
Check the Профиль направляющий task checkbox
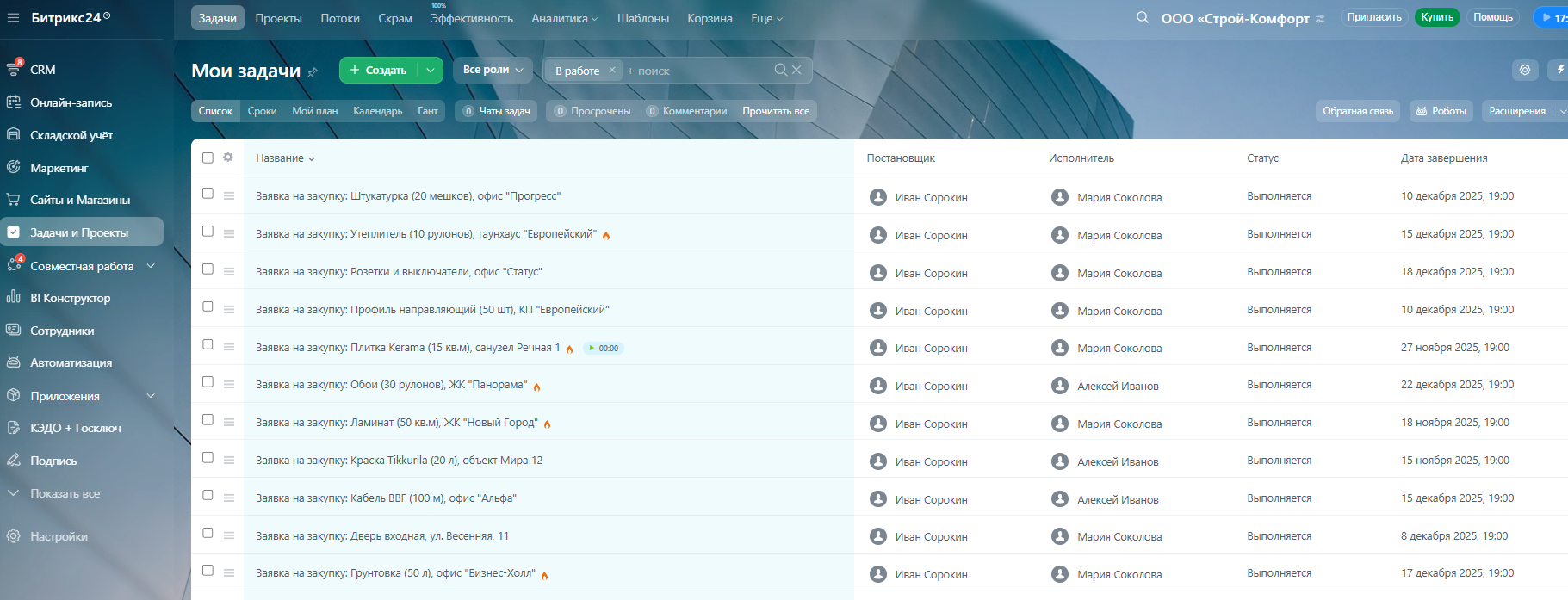[x=208, y=306]
